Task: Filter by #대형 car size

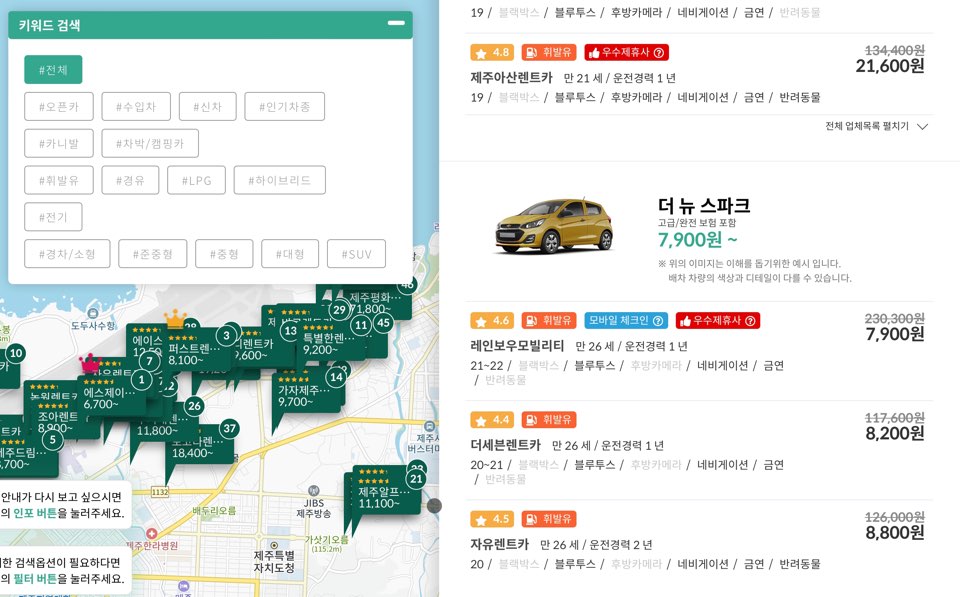Action: [290, 253]
